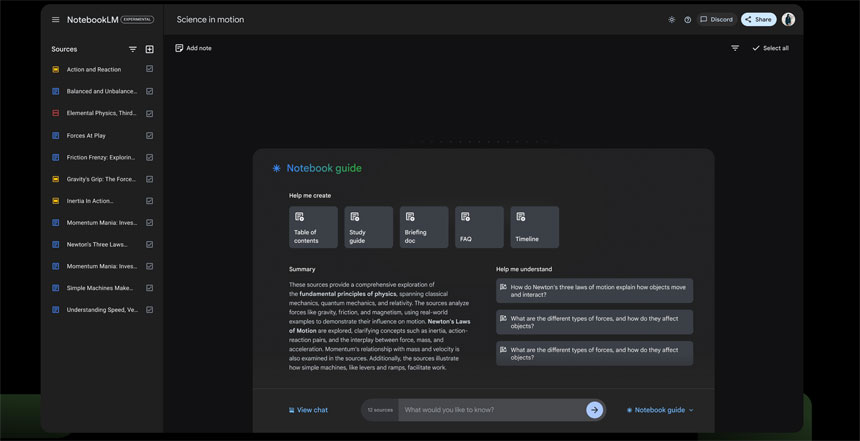860x441 pixels.
Task: Open the Newton's Three Laws source
Action: click(97, 245)
